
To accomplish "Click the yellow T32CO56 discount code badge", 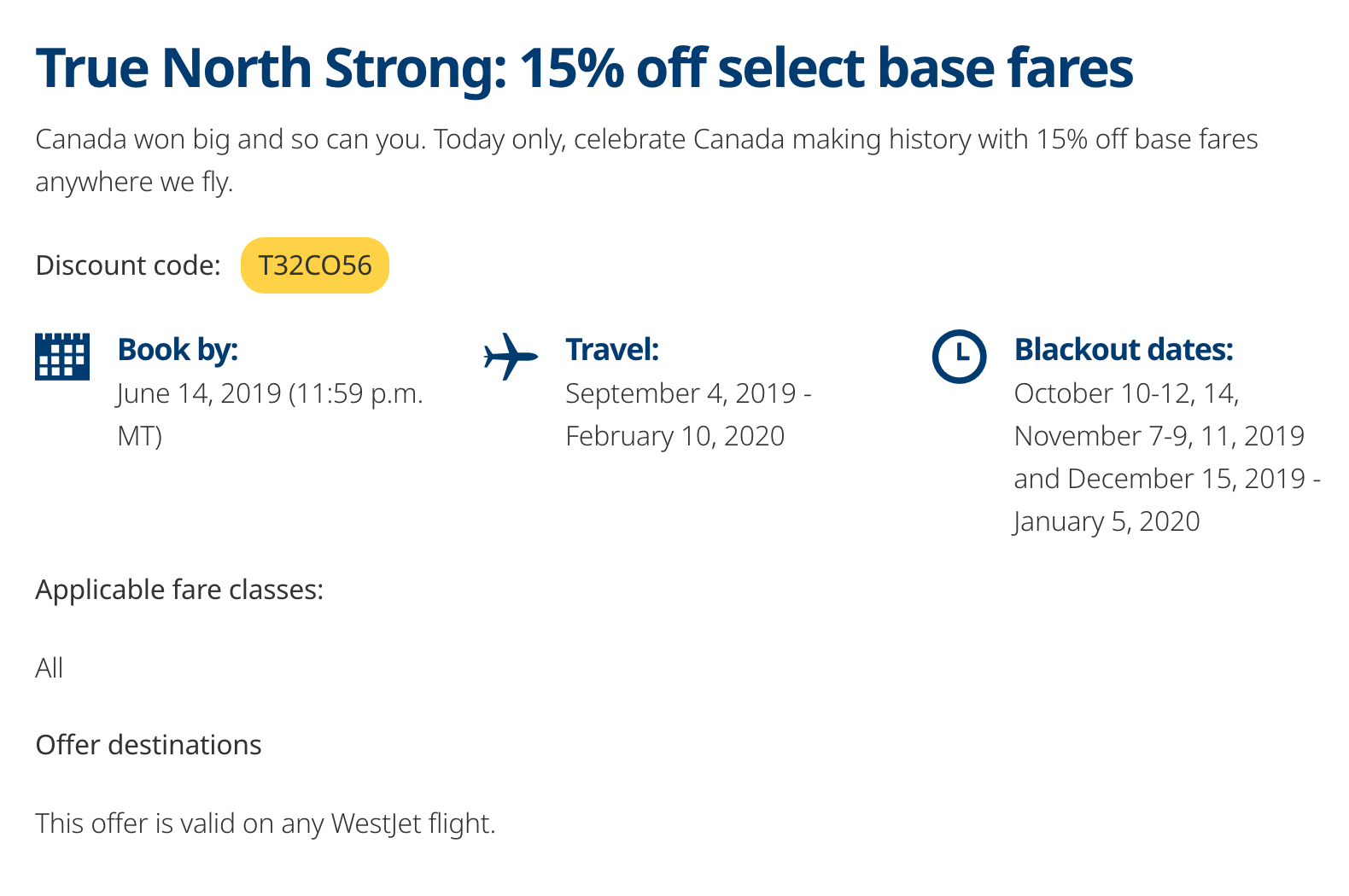I will [315, 265].
